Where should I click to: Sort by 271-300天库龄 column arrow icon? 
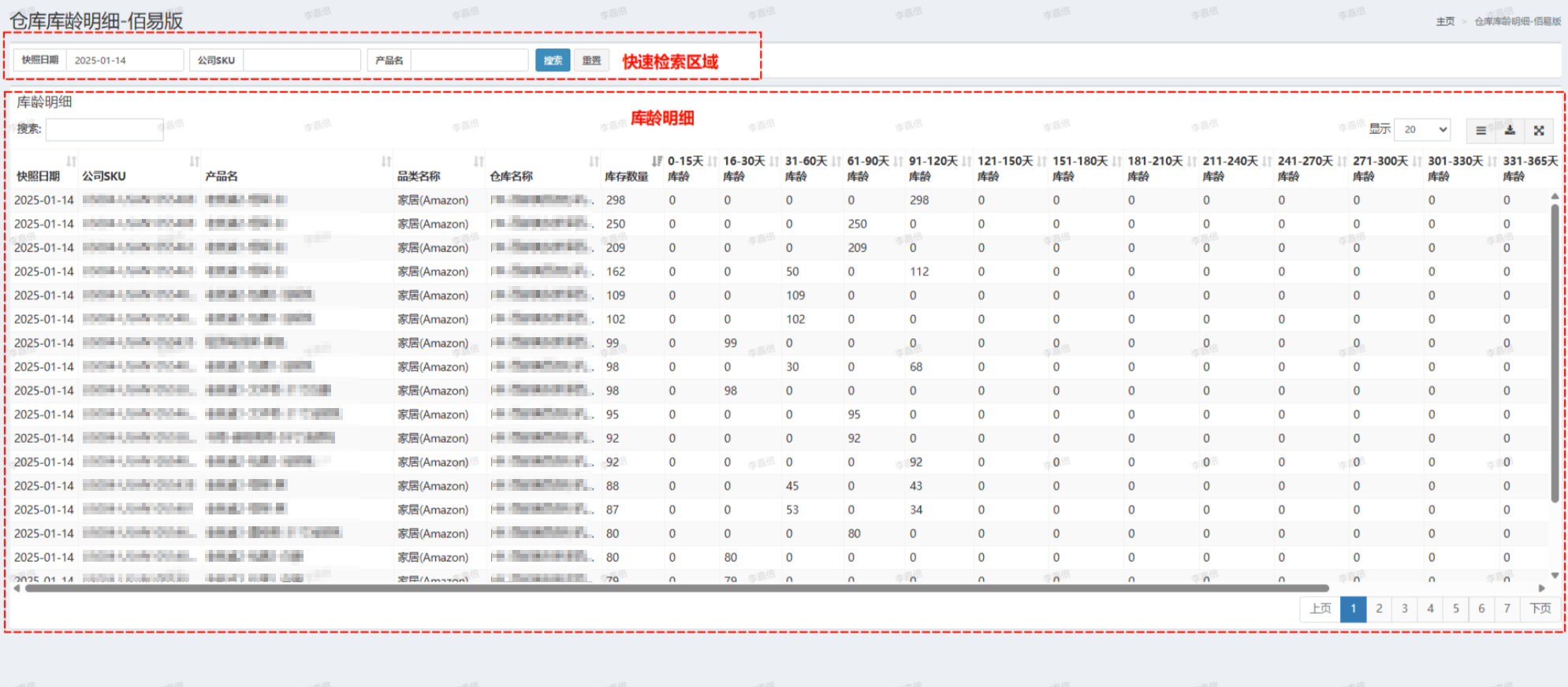[1417, 161]
